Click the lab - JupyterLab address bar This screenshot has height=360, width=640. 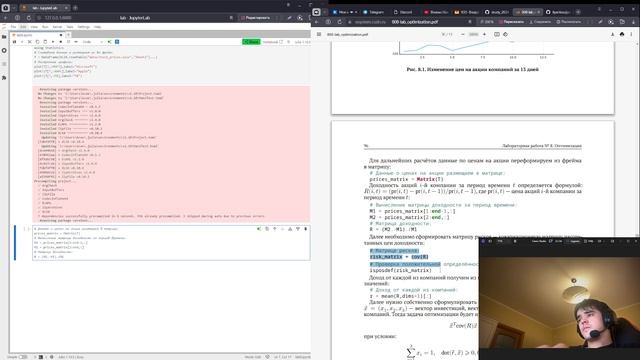pyautogui.click(x=135, y=18)
